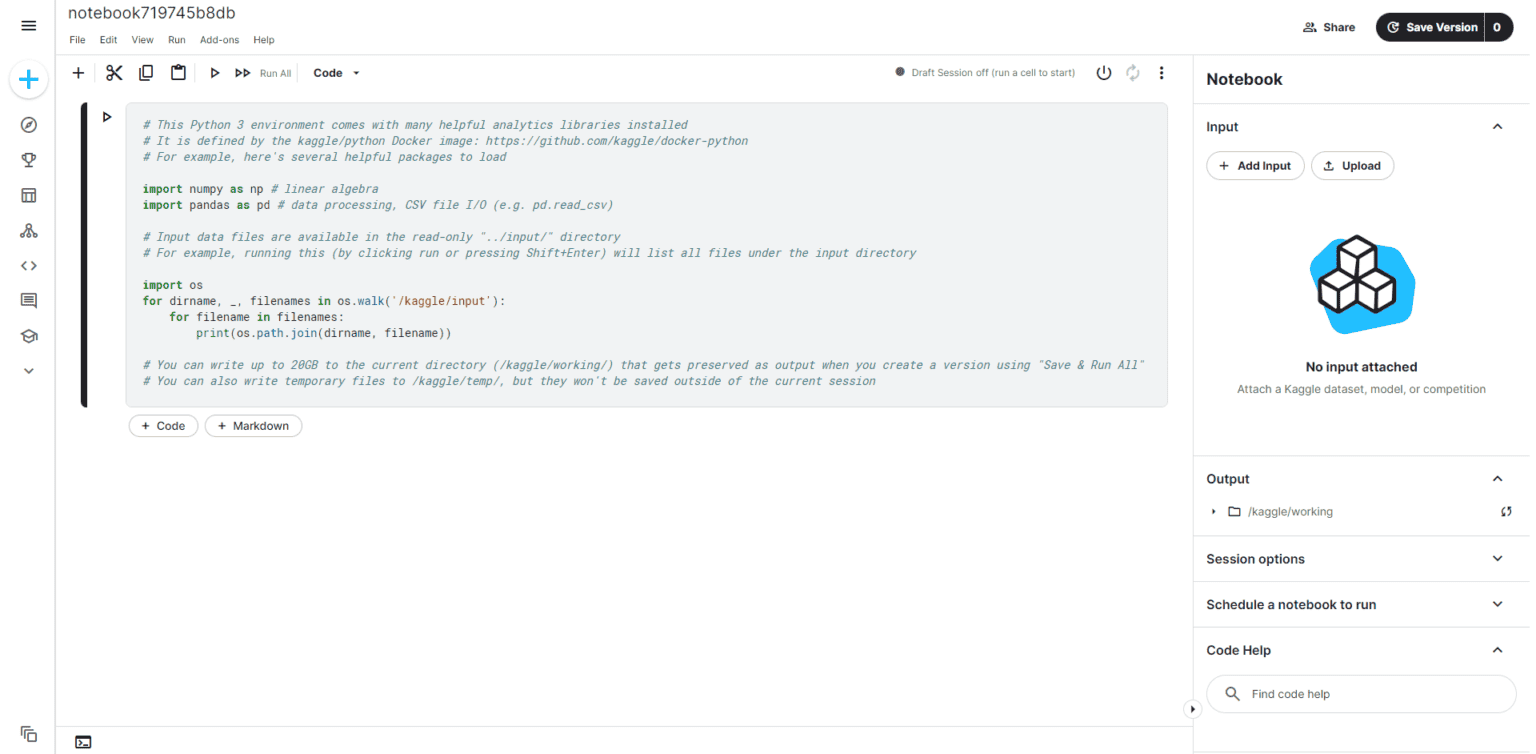Toggle the session power switch
The height and width of the screenshot is (754, 1536).
point(1103,72)
